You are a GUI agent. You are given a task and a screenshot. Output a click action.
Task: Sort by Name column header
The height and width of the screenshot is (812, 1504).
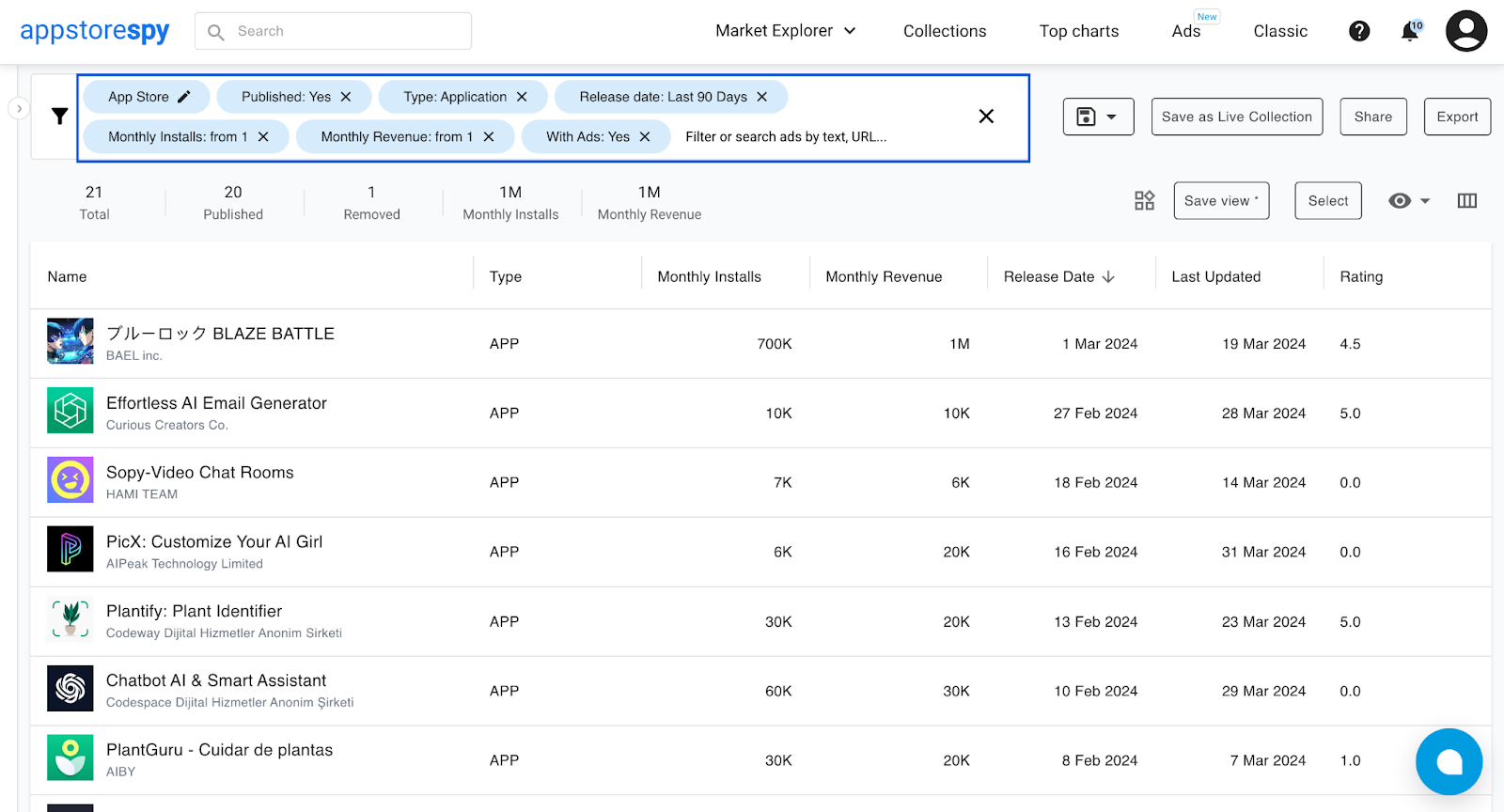(67, 276)
